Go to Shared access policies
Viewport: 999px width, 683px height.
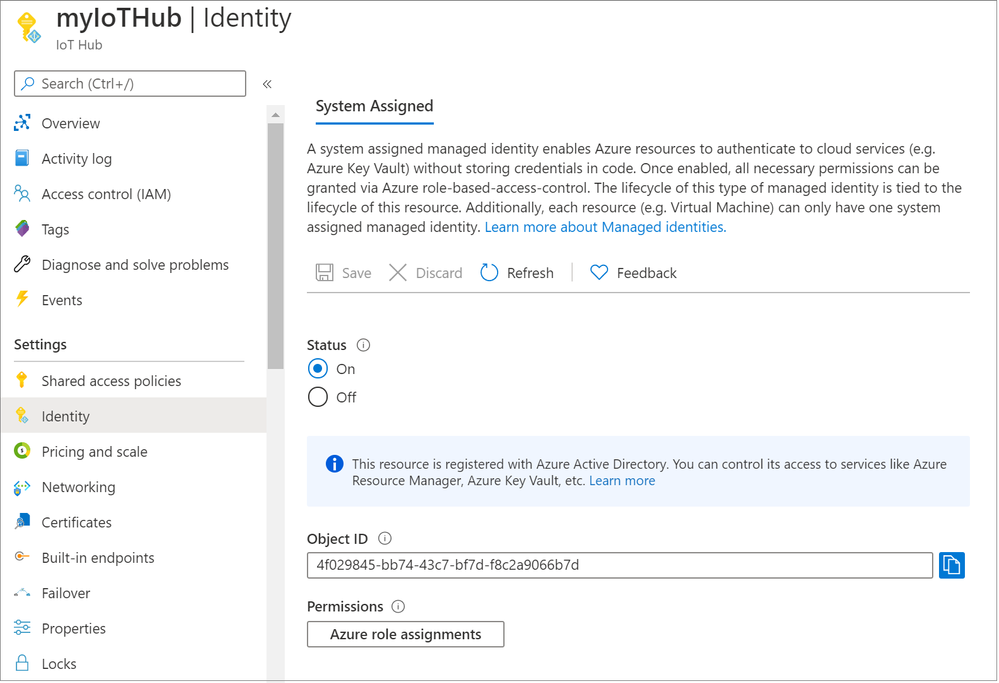111,381
